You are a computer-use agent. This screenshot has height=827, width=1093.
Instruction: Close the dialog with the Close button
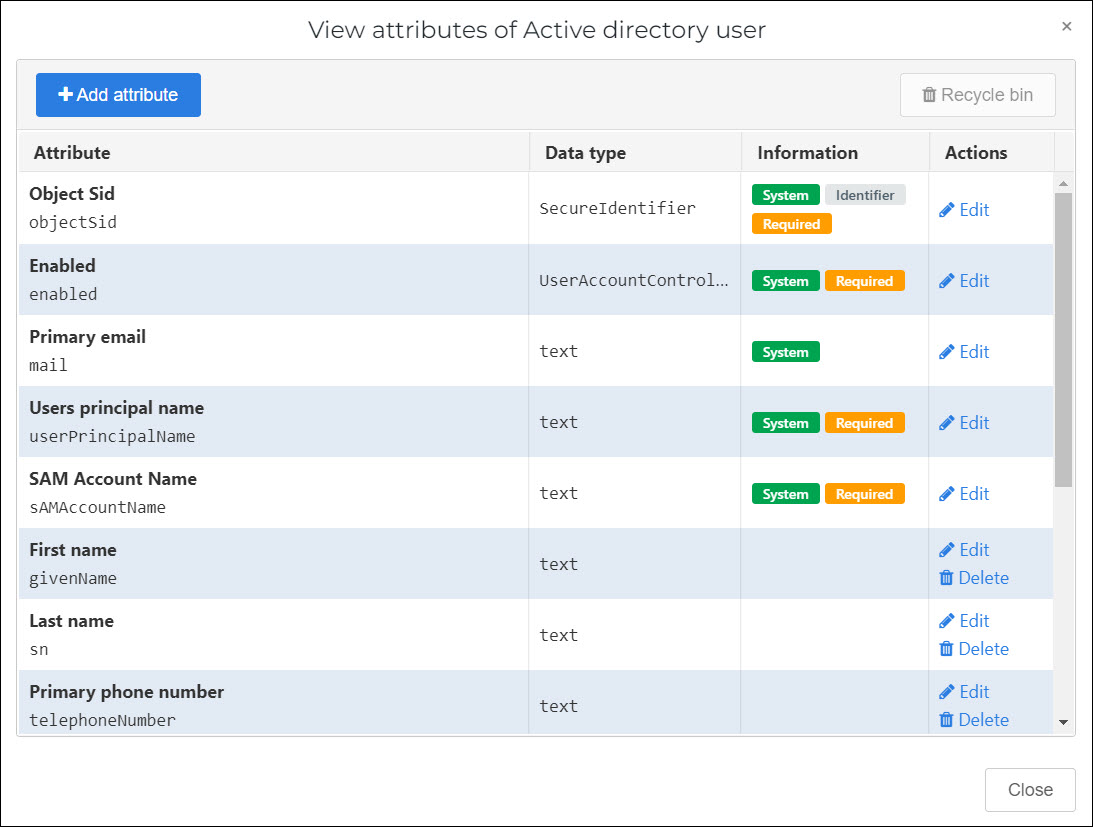coord(1030,789)
